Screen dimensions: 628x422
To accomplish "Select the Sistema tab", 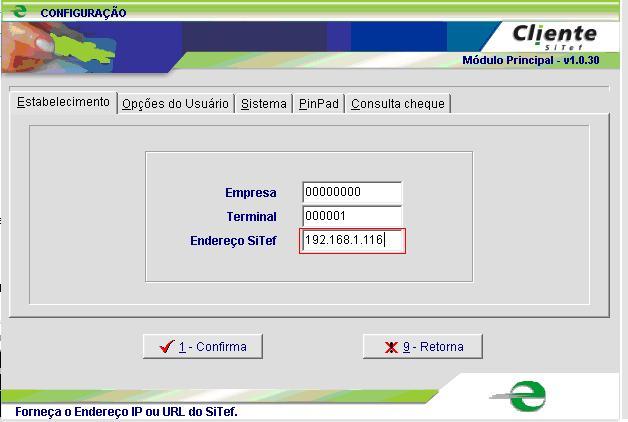I will (x=264, y=104).
